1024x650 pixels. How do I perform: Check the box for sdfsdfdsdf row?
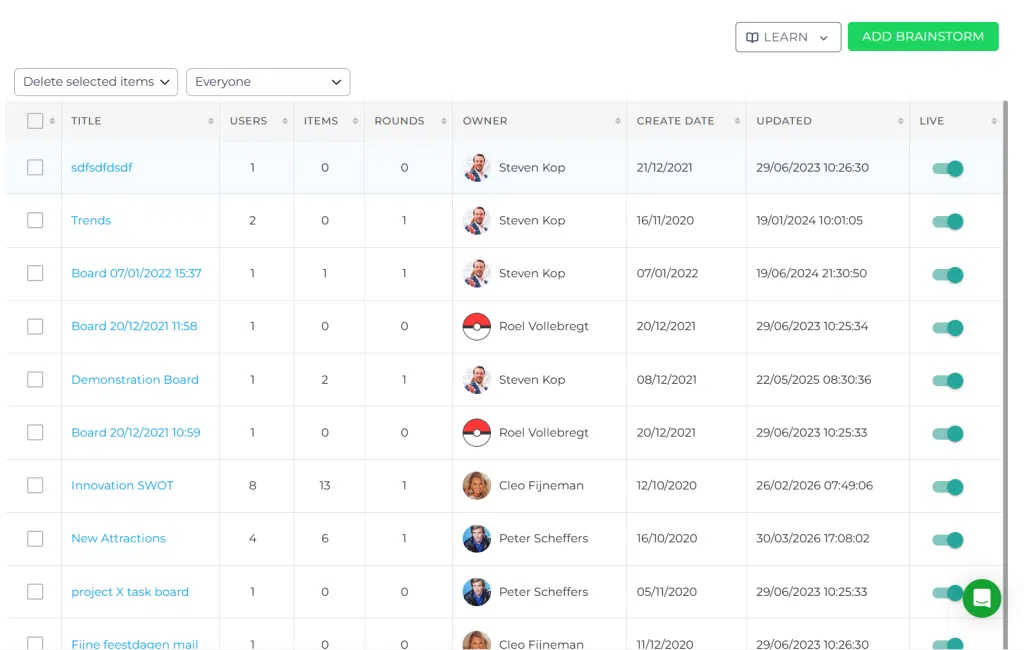pos(35,167)
